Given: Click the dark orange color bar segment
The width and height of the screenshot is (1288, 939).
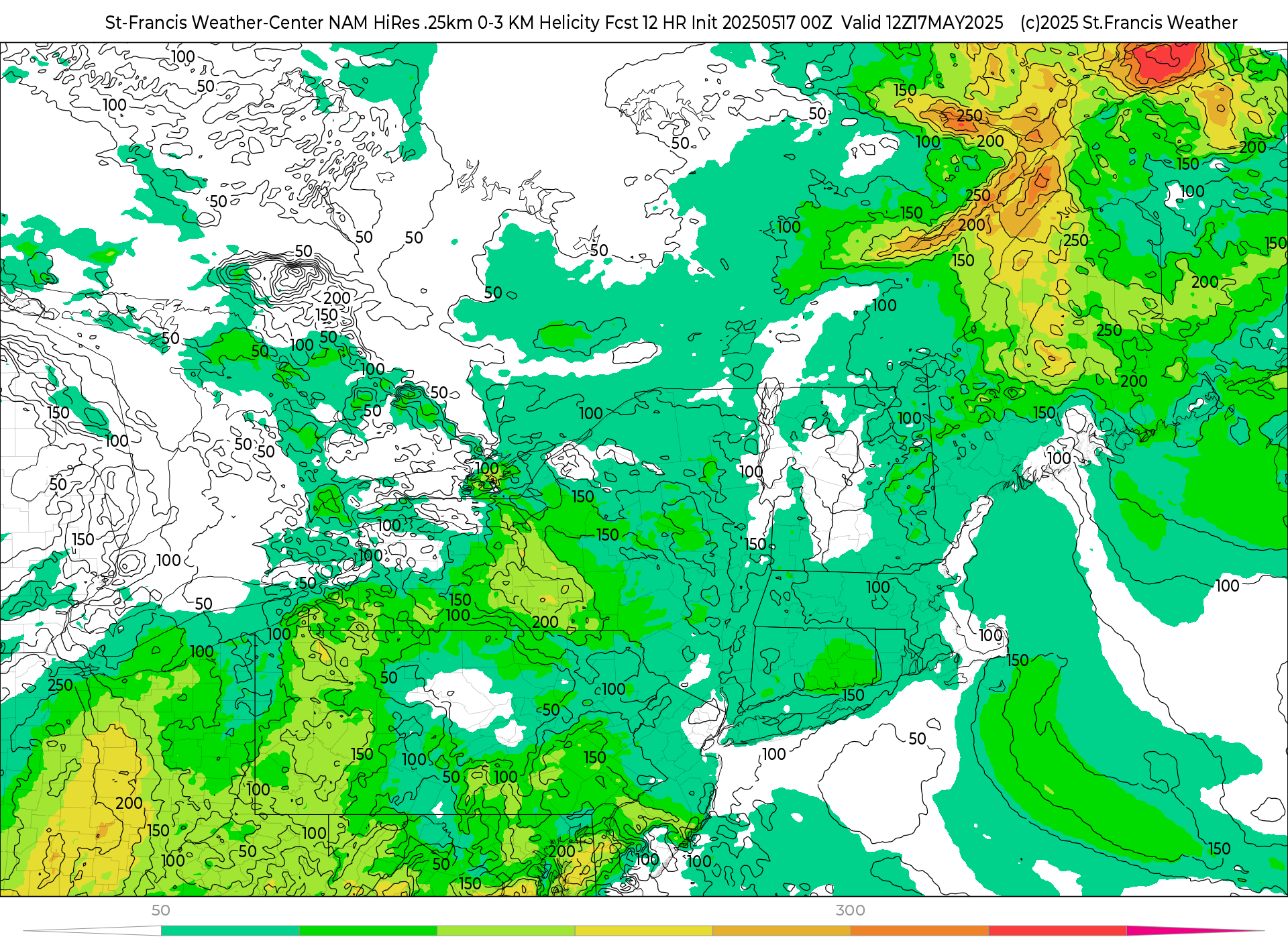Looking at the screenshot, I should 920,931.
